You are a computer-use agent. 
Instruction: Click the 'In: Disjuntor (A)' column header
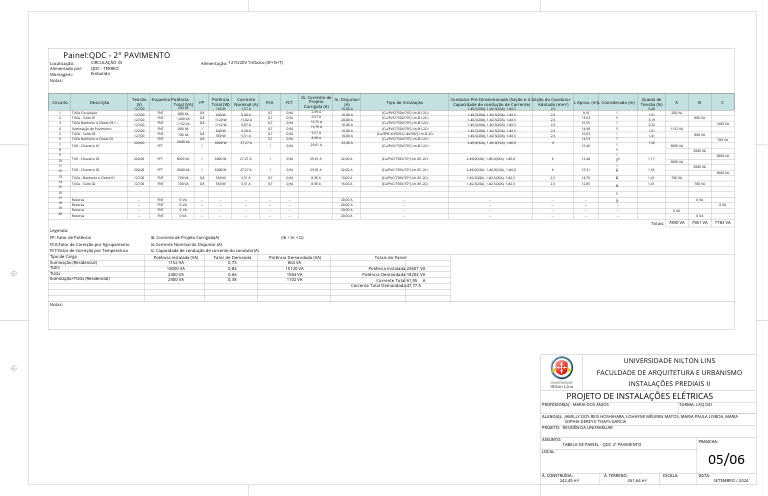(x=347, y=102)
